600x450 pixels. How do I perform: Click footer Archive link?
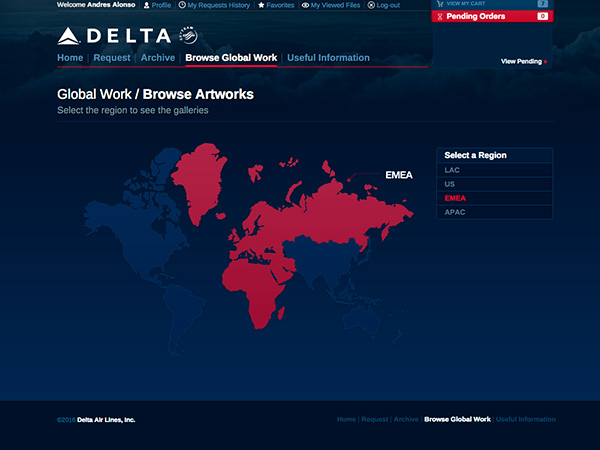click(406, 419)
